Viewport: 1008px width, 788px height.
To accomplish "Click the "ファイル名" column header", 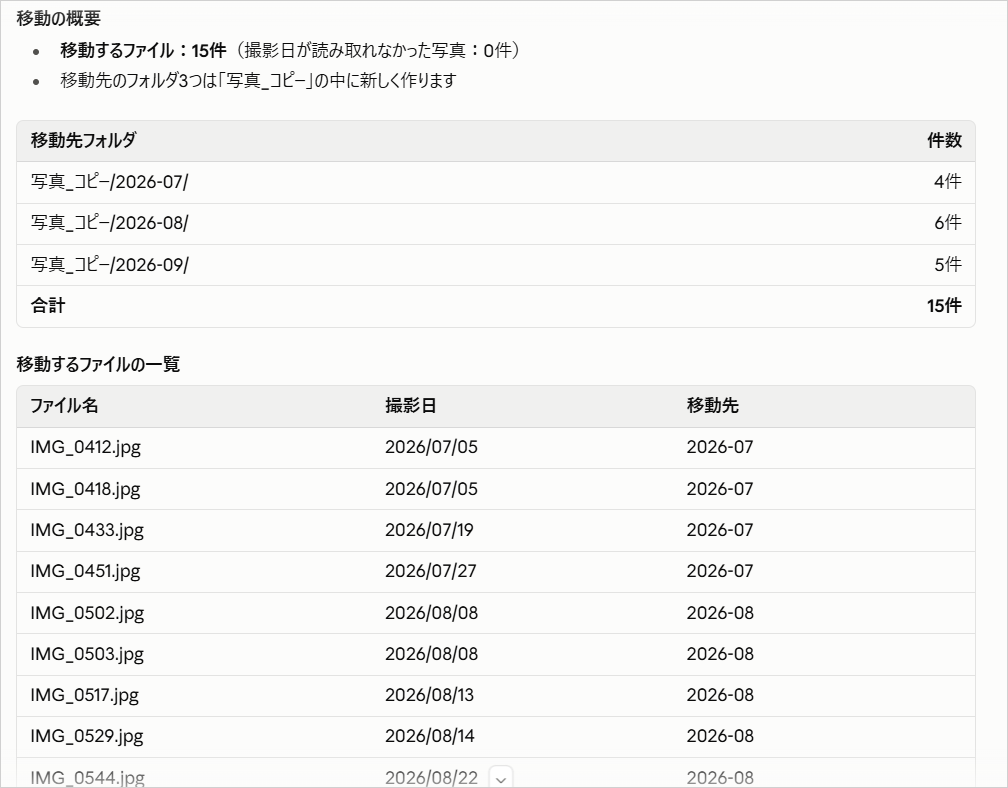I will 64,406.
